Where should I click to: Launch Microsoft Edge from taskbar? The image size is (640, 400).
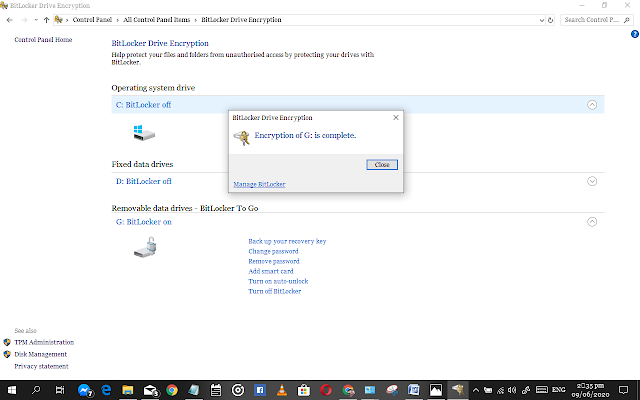[x=106, y=390]
